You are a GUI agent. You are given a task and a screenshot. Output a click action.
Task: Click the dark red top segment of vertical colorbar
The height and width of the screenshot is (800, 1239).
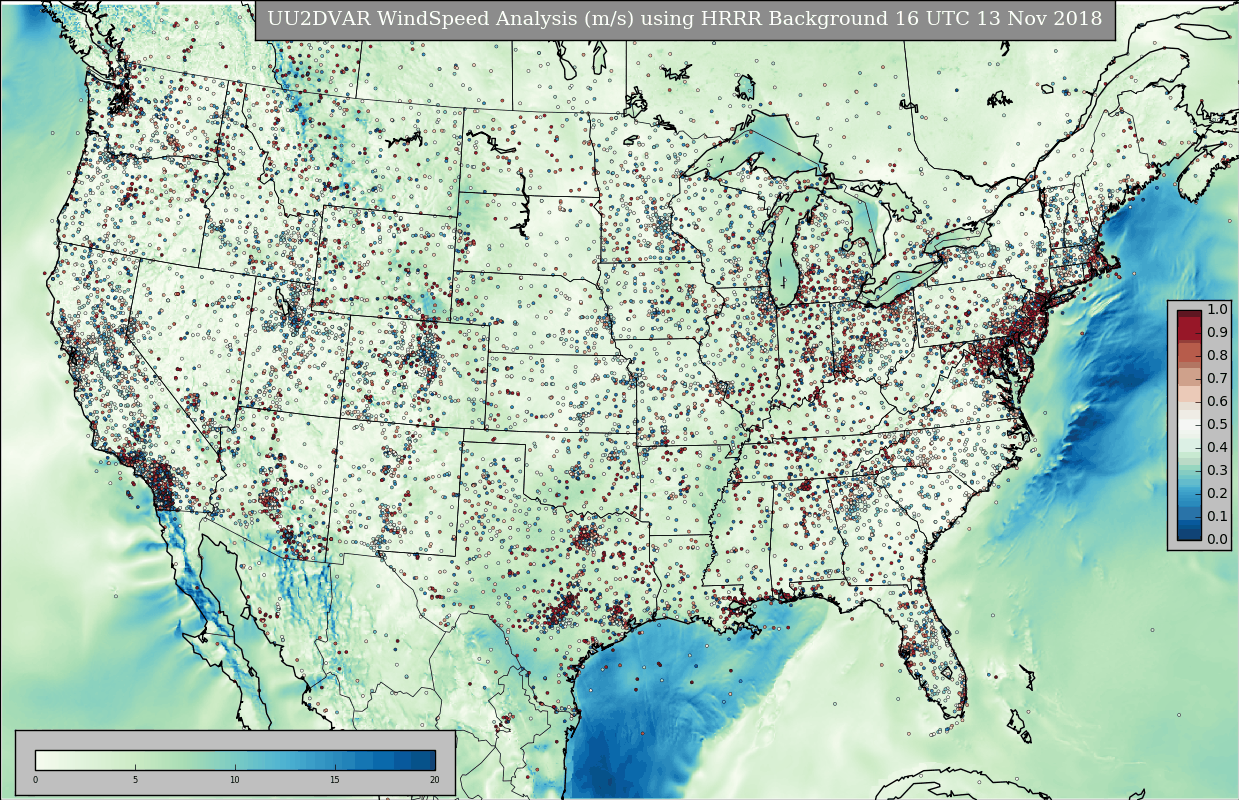click(1189, 315)
